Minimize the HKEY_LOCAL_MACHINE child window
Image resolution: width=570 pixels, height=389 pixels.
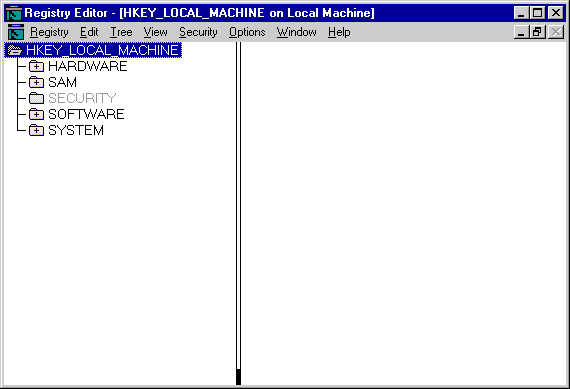coord(521,32)
